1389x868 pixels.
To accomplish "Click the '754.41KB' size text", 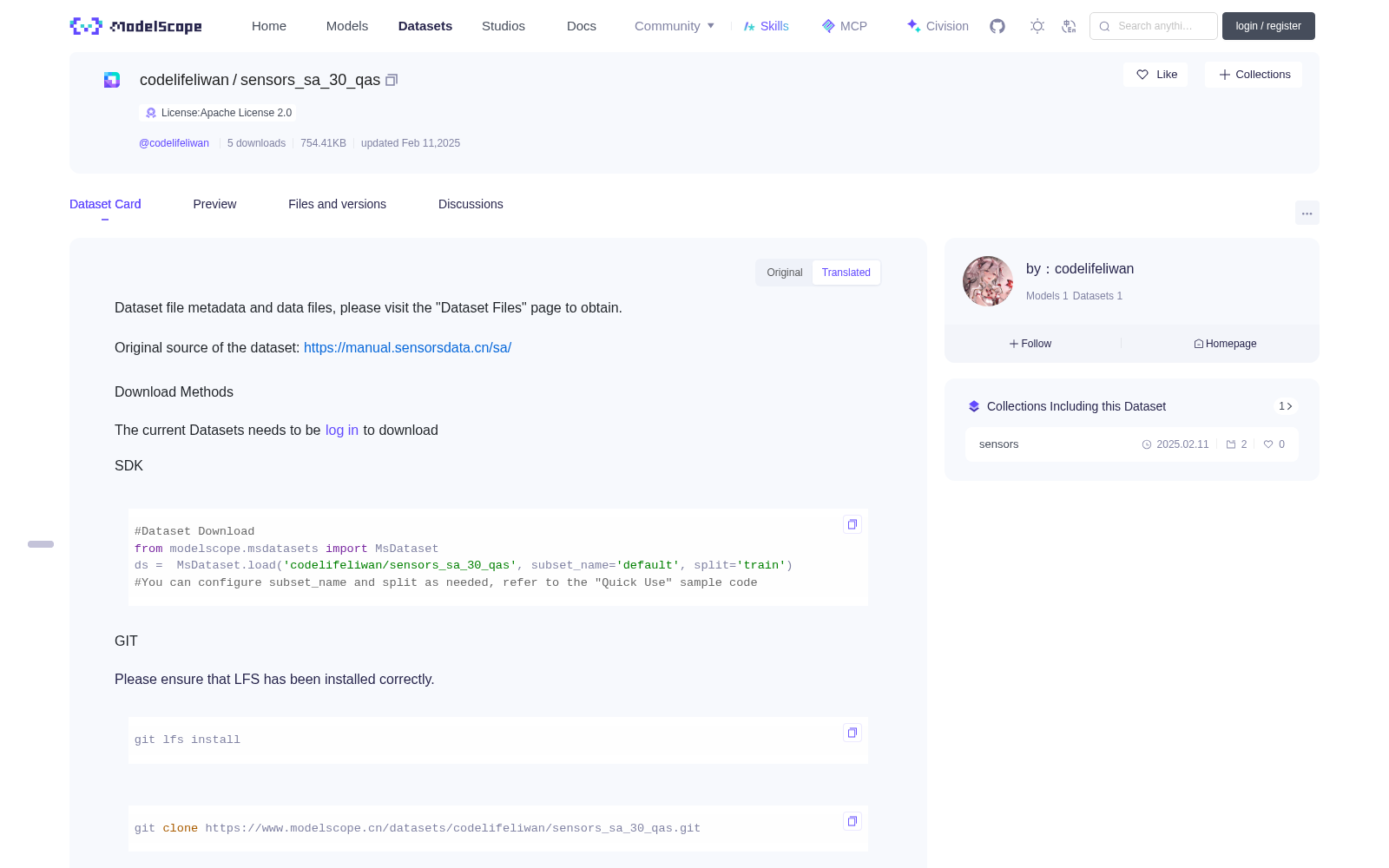I will tap(323, 143).
